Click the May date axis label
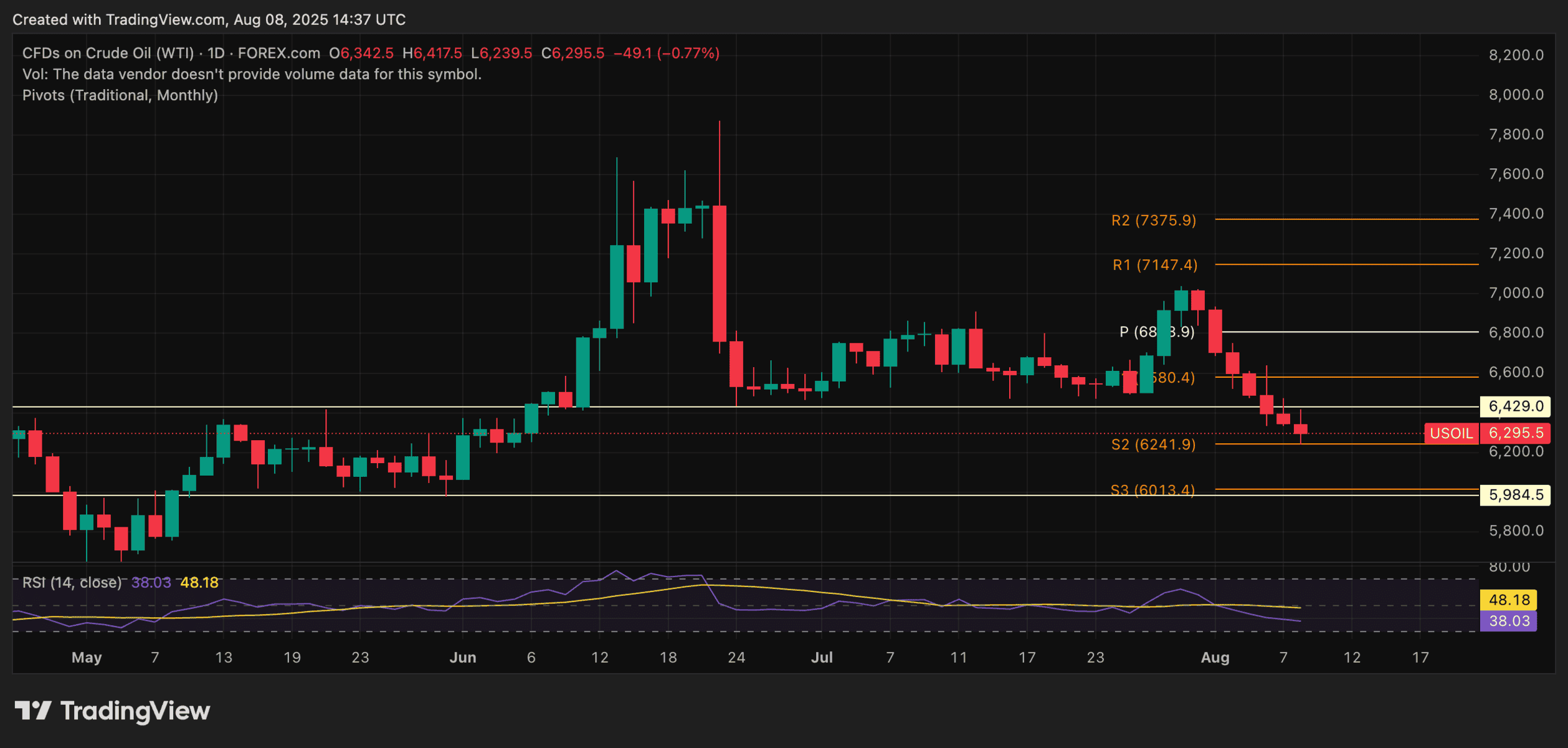This screenshot has height=748, width=1568. coord(87,658)
